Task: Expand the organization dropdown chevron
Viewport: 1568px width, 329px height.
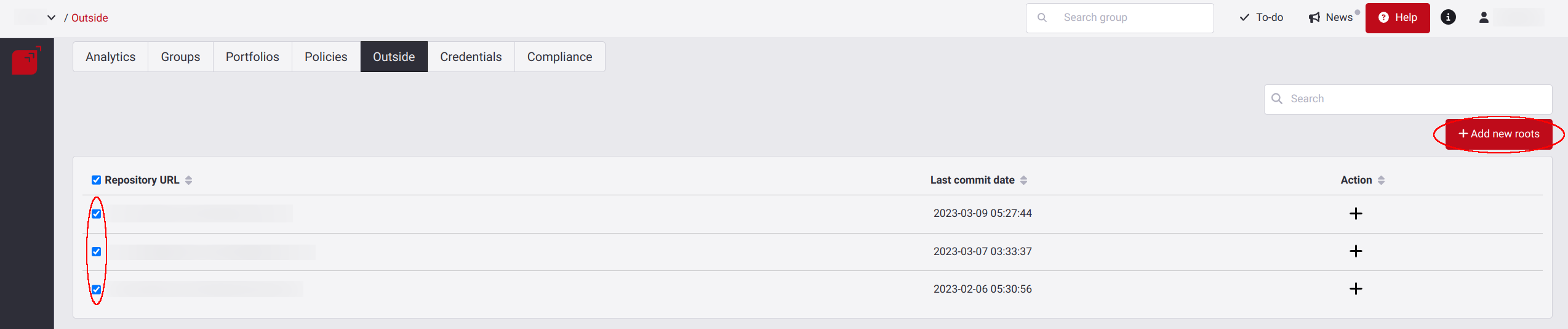Action: tap(51, 17)
